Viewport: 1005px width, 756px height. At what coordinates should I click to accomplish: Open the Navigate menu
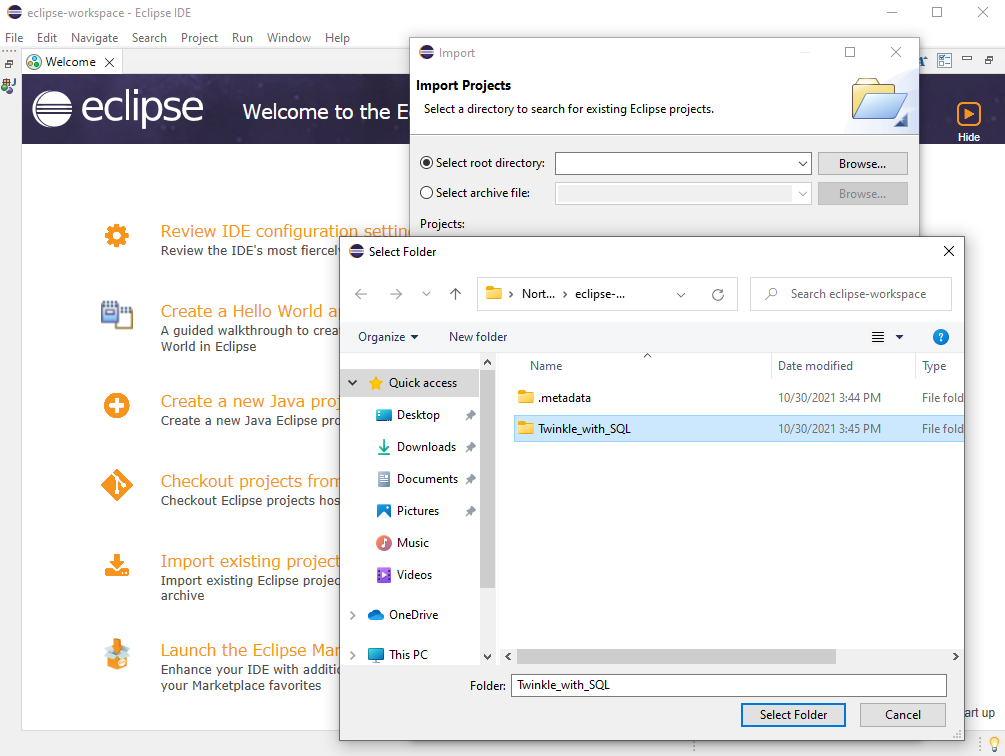click(94, 38)
